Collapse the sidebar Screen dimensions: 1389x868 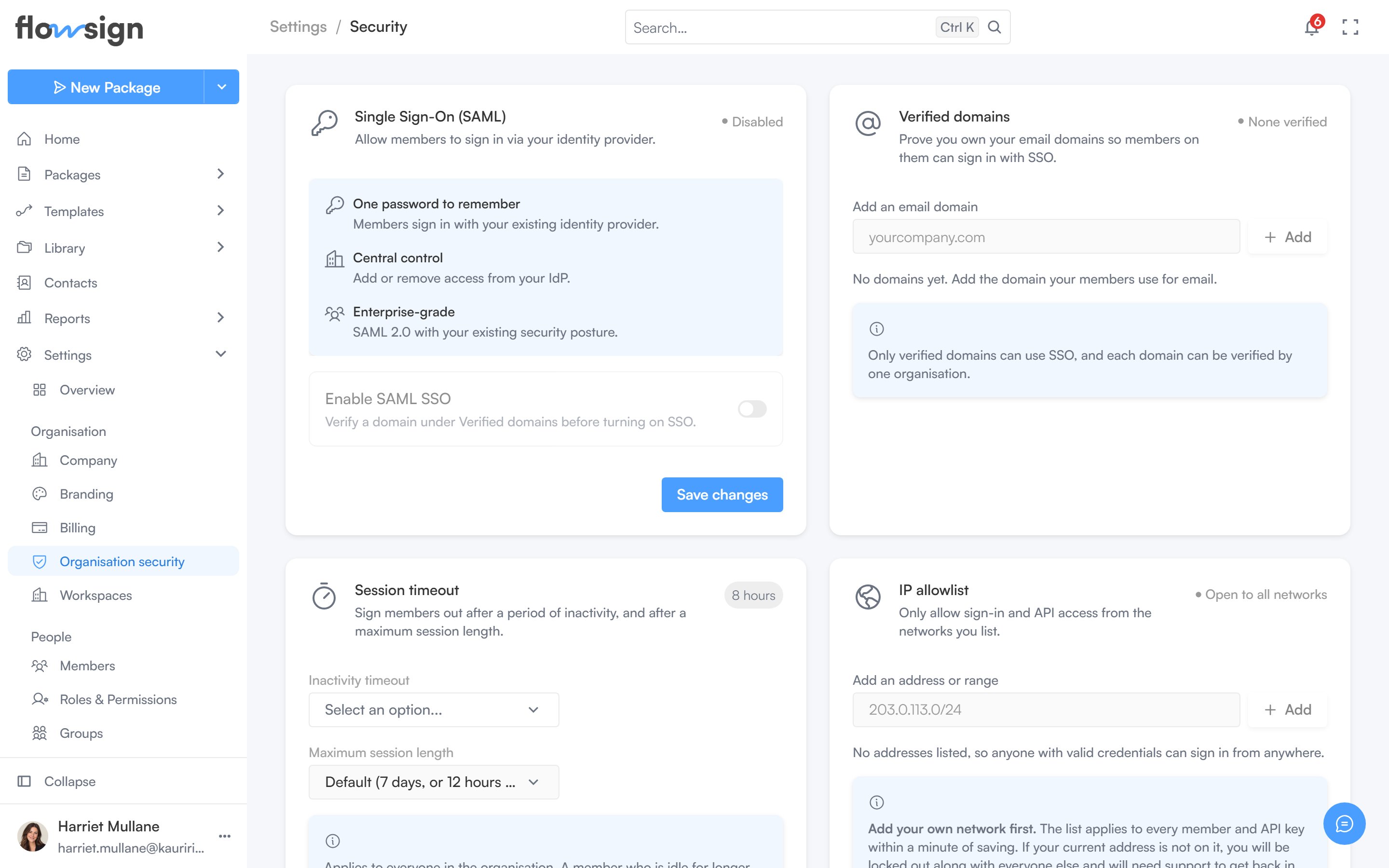(123, 781)
